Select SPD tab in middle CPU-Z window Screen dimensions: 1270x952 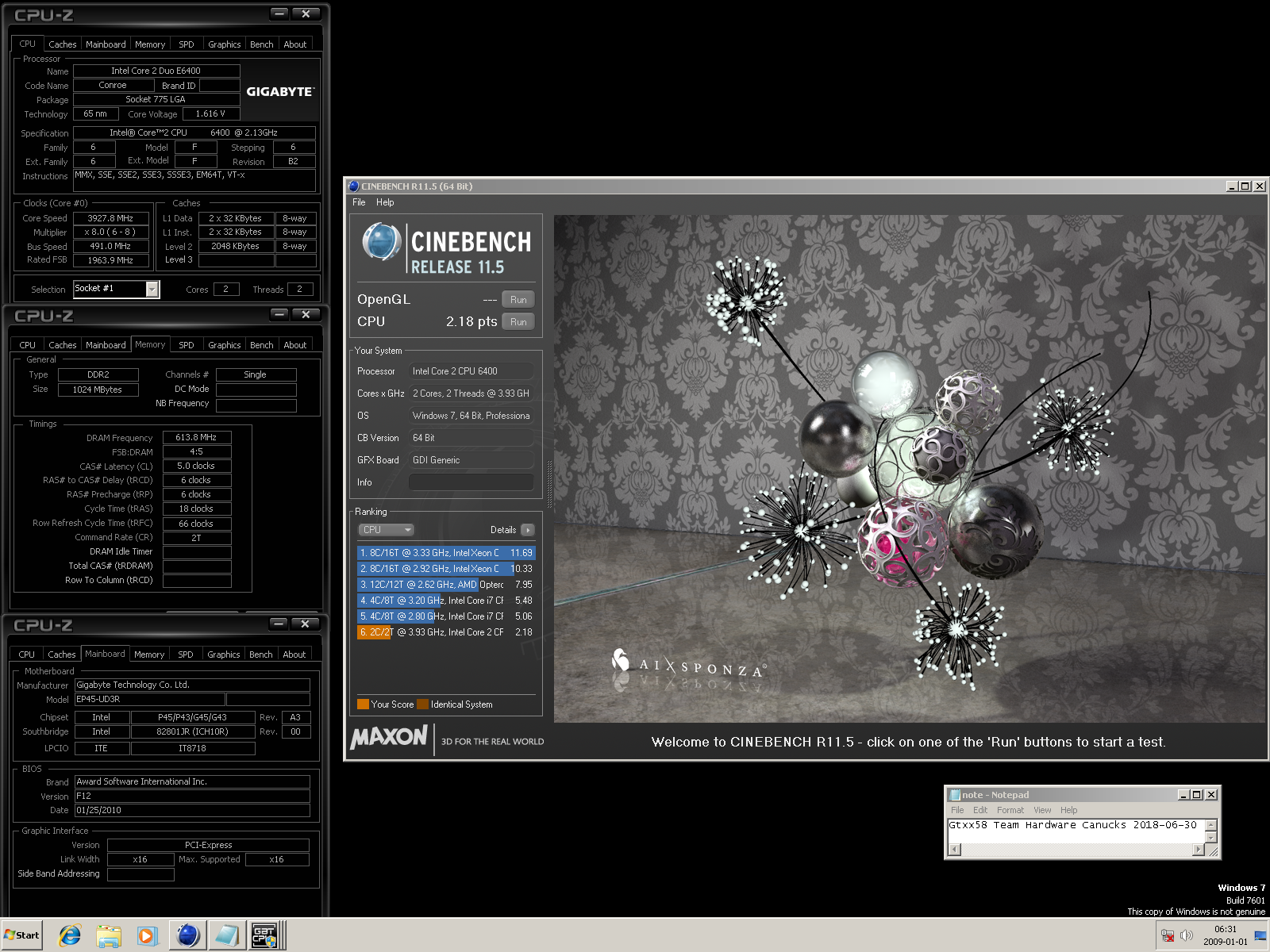tap(187, 345)
